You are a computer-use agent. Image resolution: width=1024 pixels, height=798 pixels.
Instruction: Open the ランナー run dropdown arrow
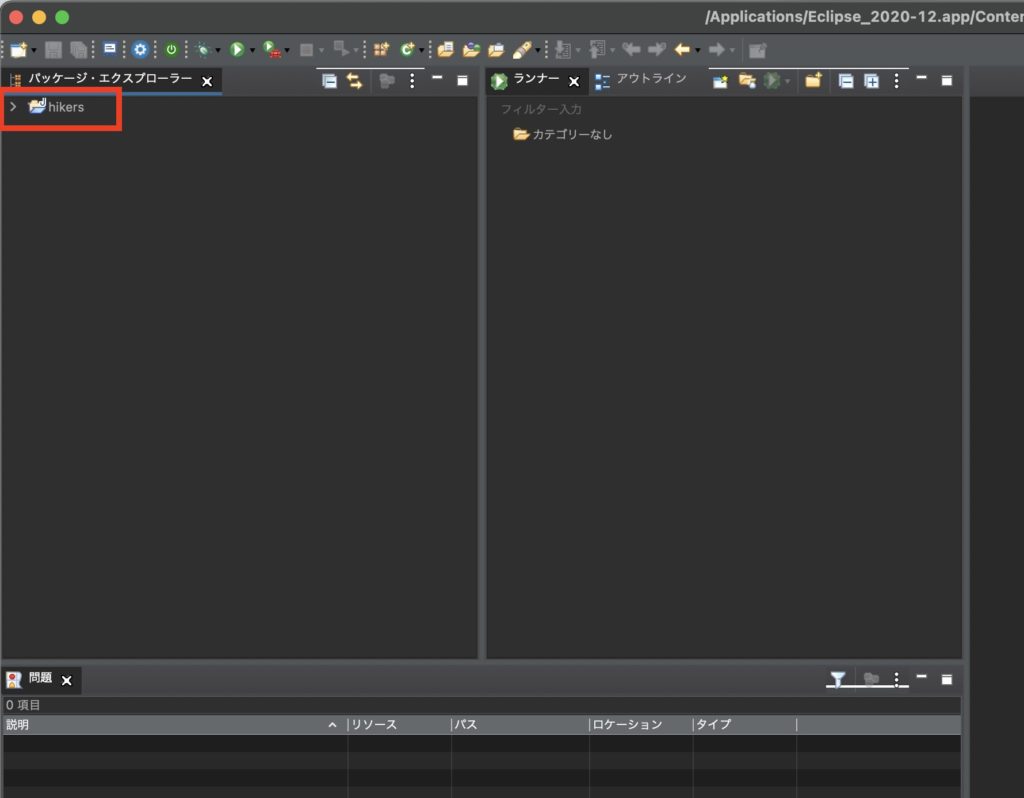point(788,82)
